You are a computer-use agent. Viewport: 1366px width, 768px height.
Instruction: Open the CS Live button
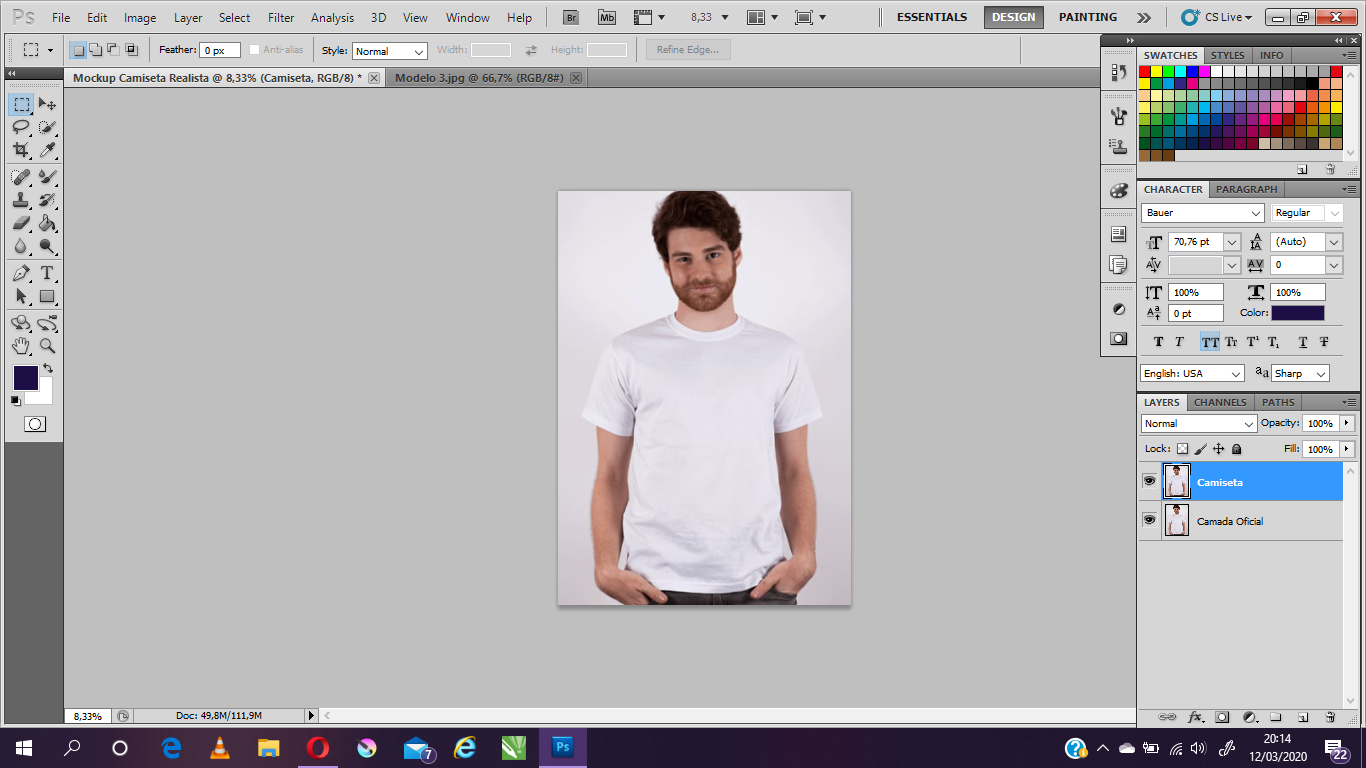[x=1217, y=17]
